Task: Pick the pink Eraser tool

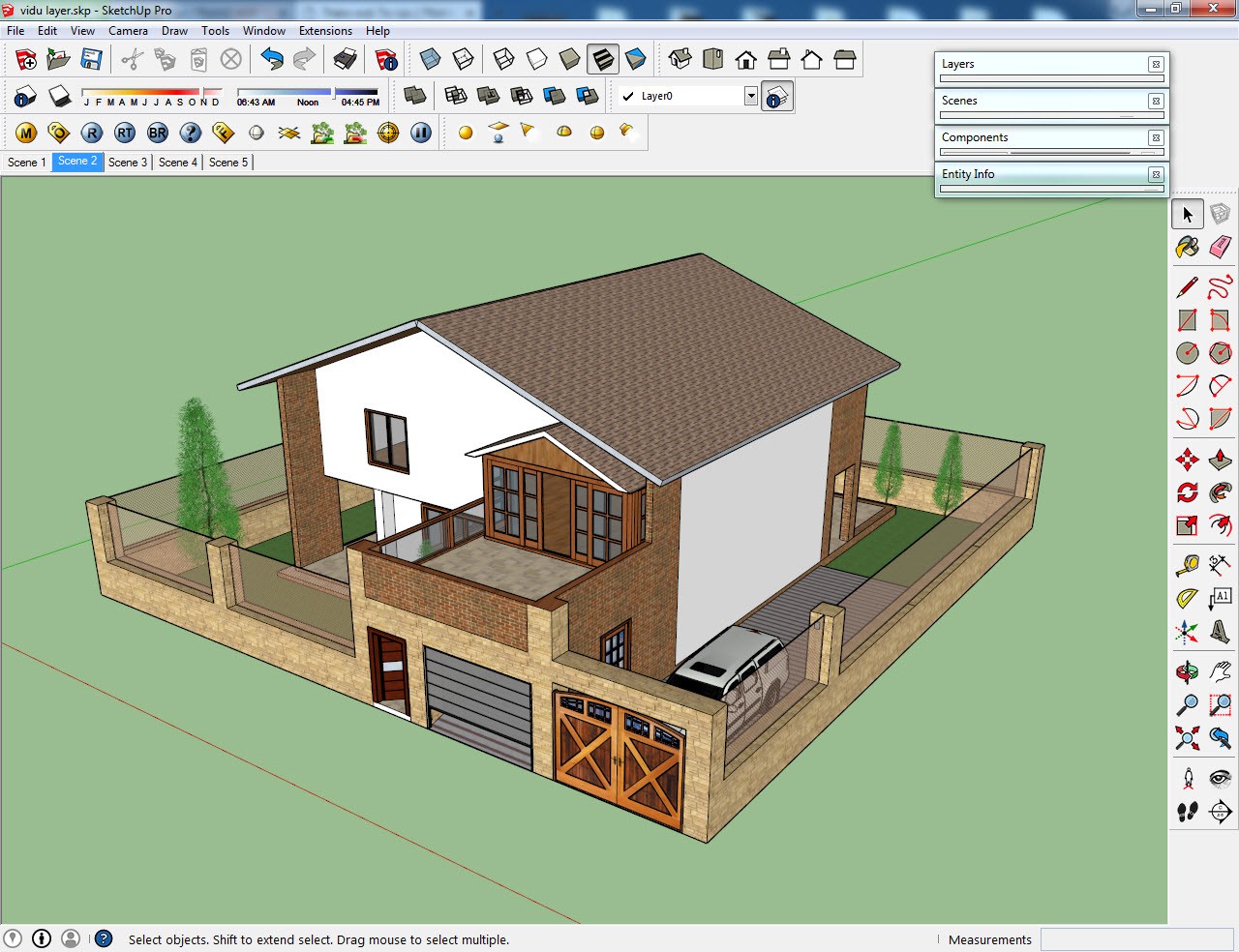Action: (1221, 247)
